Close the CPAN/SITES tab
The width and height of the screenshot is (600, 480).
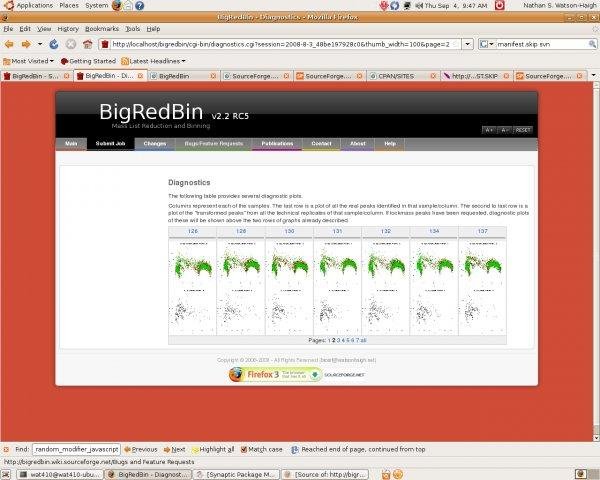[434, 76]
